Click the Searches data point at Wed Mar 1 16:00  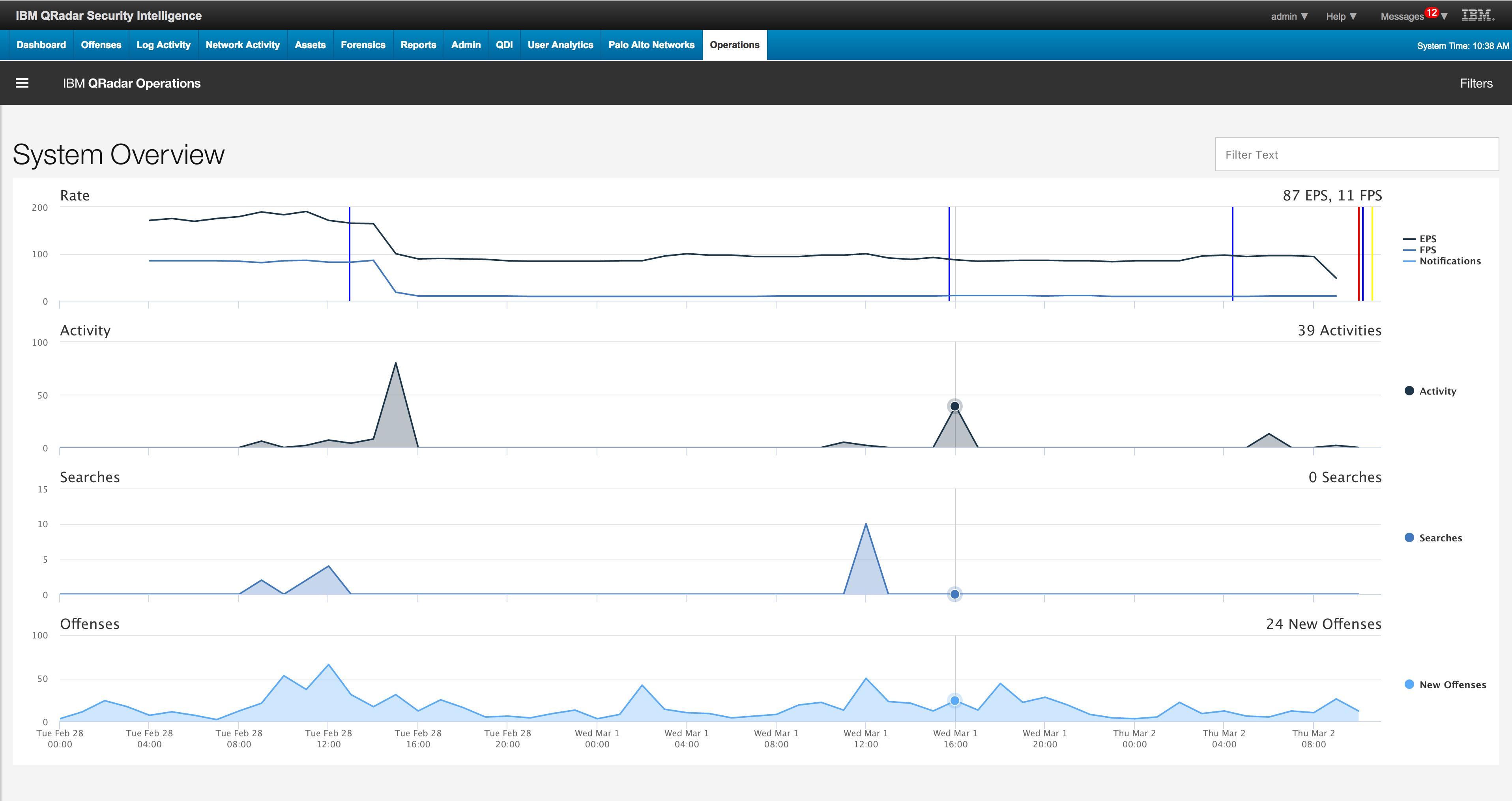[x=954, y=595]
